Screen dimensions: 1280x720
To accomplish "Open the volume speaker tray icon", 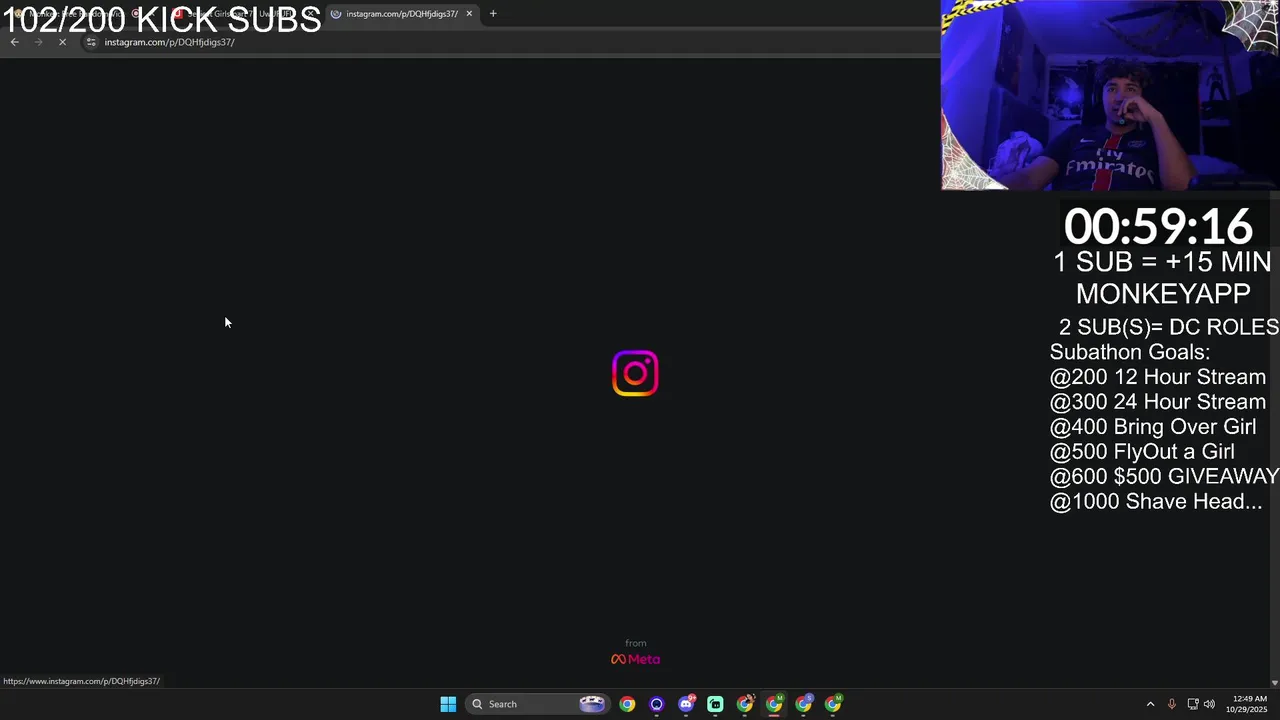I will click(1209, 704).
